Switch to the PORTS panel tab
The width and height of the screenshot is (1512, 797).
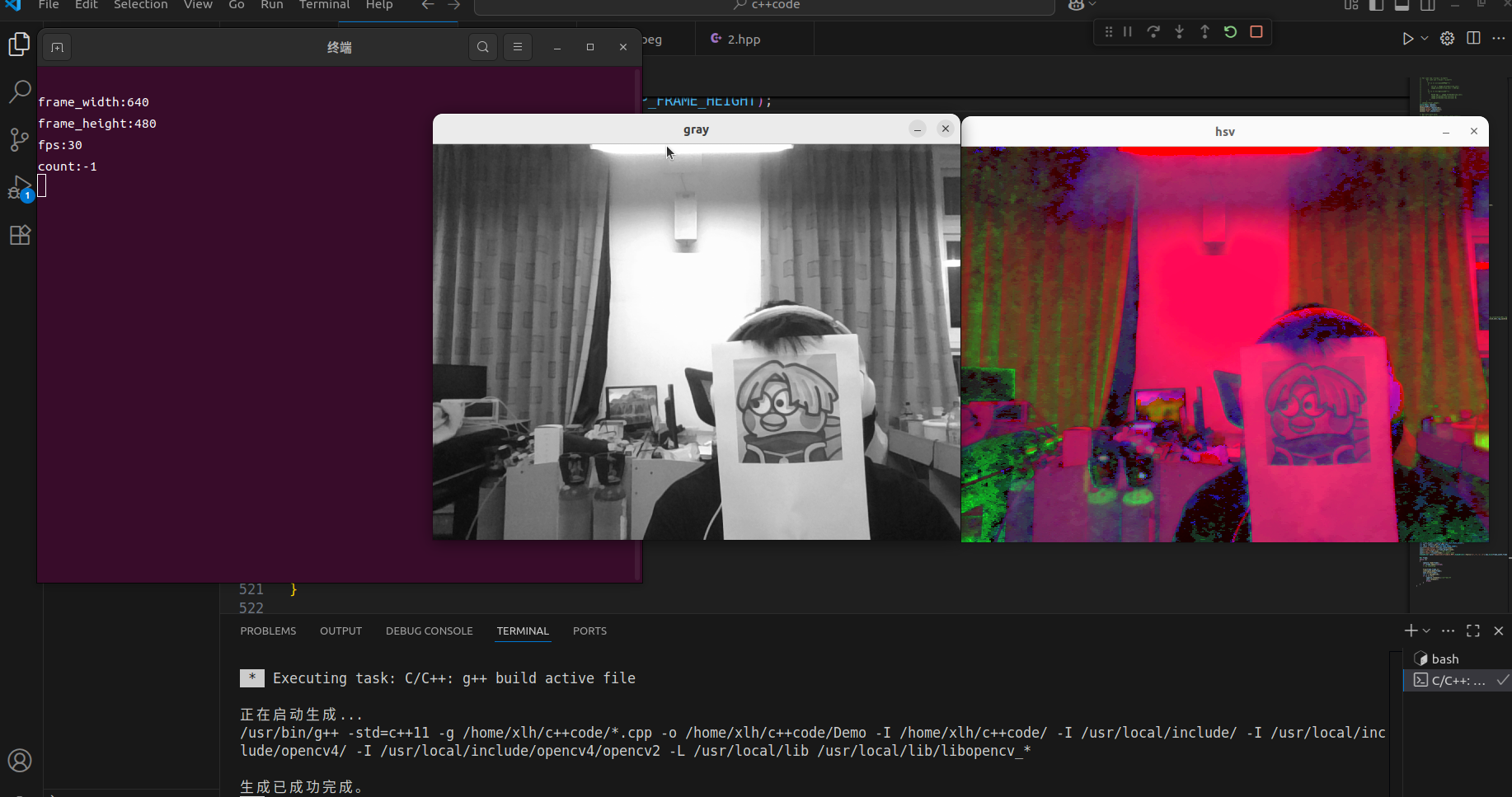(589, 631)
